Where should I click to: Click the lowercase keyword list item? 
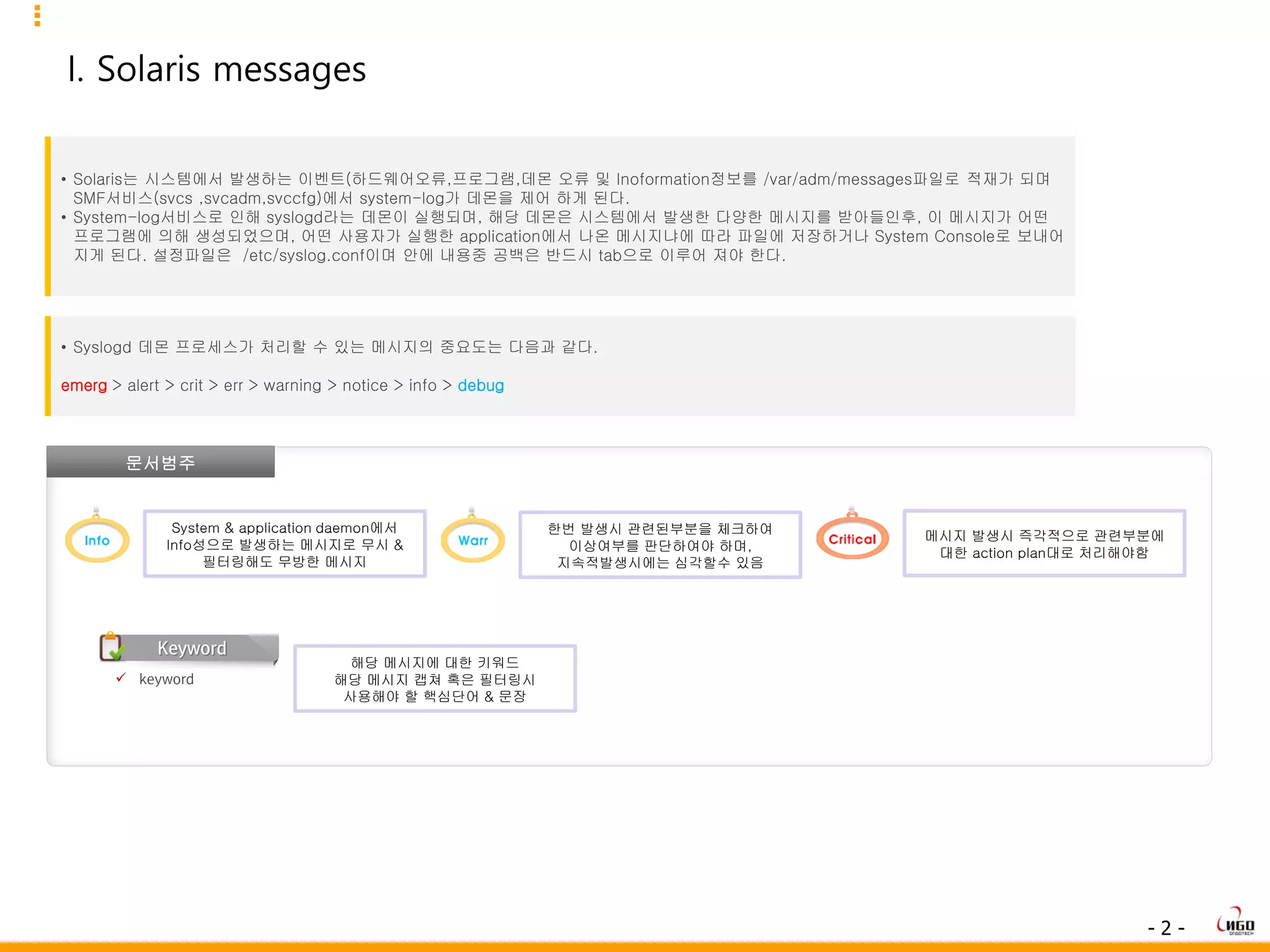[x=166, y=679]
